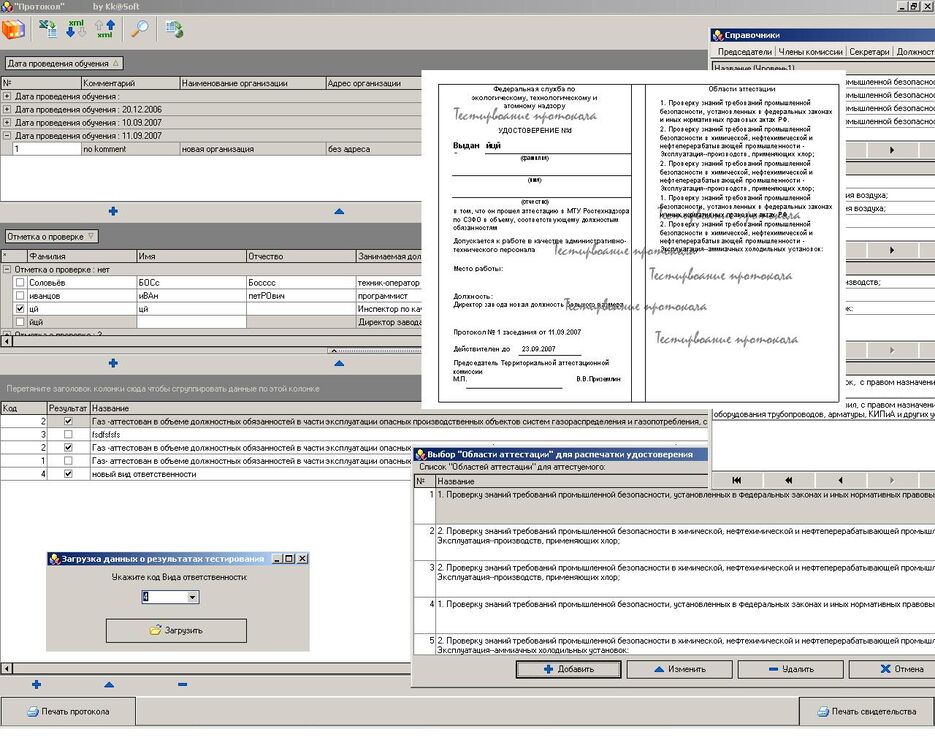Image resolution: width=935 pixels, height=748 pixels.
Task: Click the xml import icon with down arrows
Action: pyautogui.click(x=76, y=28)
